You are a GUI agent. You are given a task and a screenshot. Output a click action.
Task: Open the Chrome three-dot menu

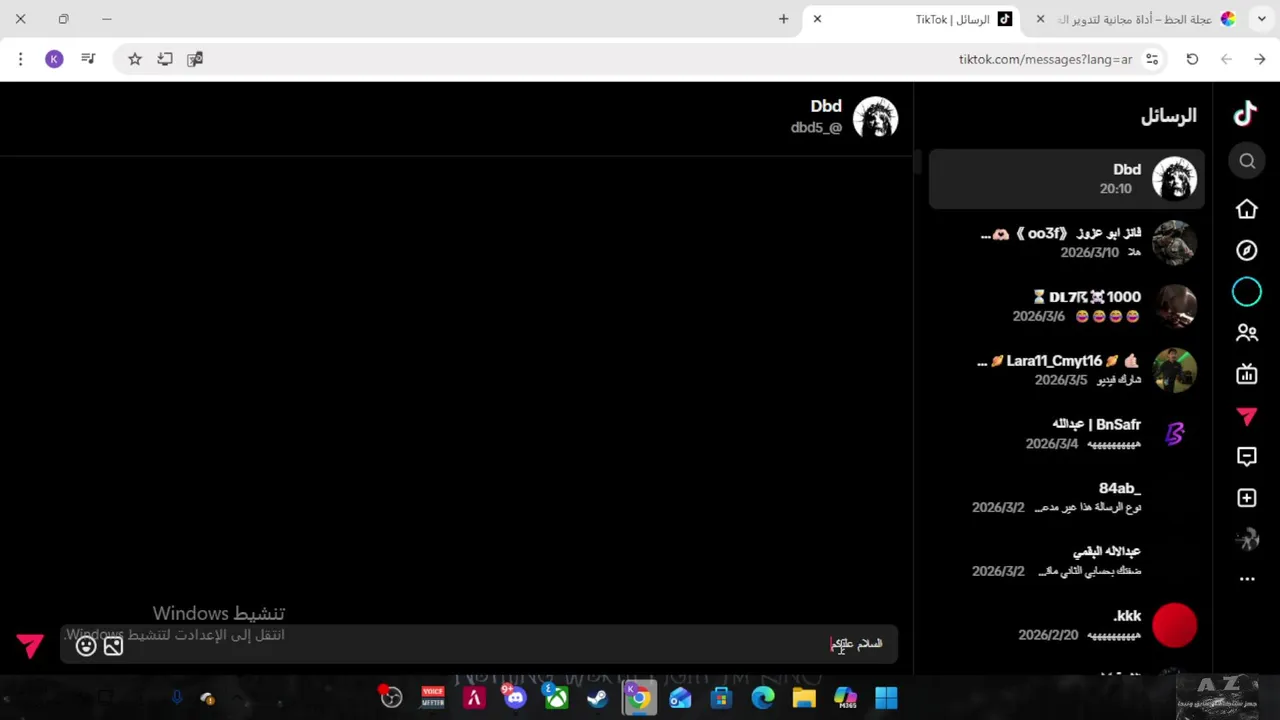click(x=20, y=59)
